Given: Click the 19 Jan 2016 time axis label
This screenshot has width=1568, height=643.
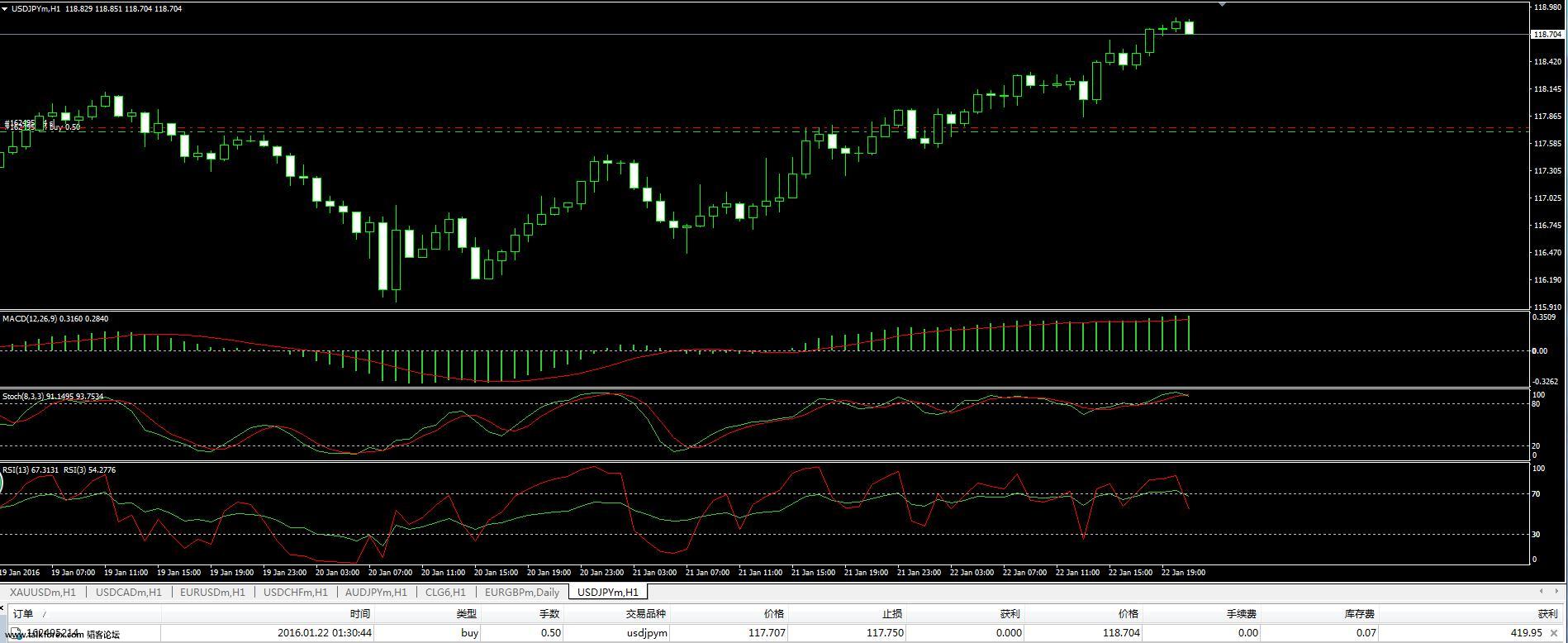Looking at the screenshot, I should pyautogui.click(x=20, y=572).
